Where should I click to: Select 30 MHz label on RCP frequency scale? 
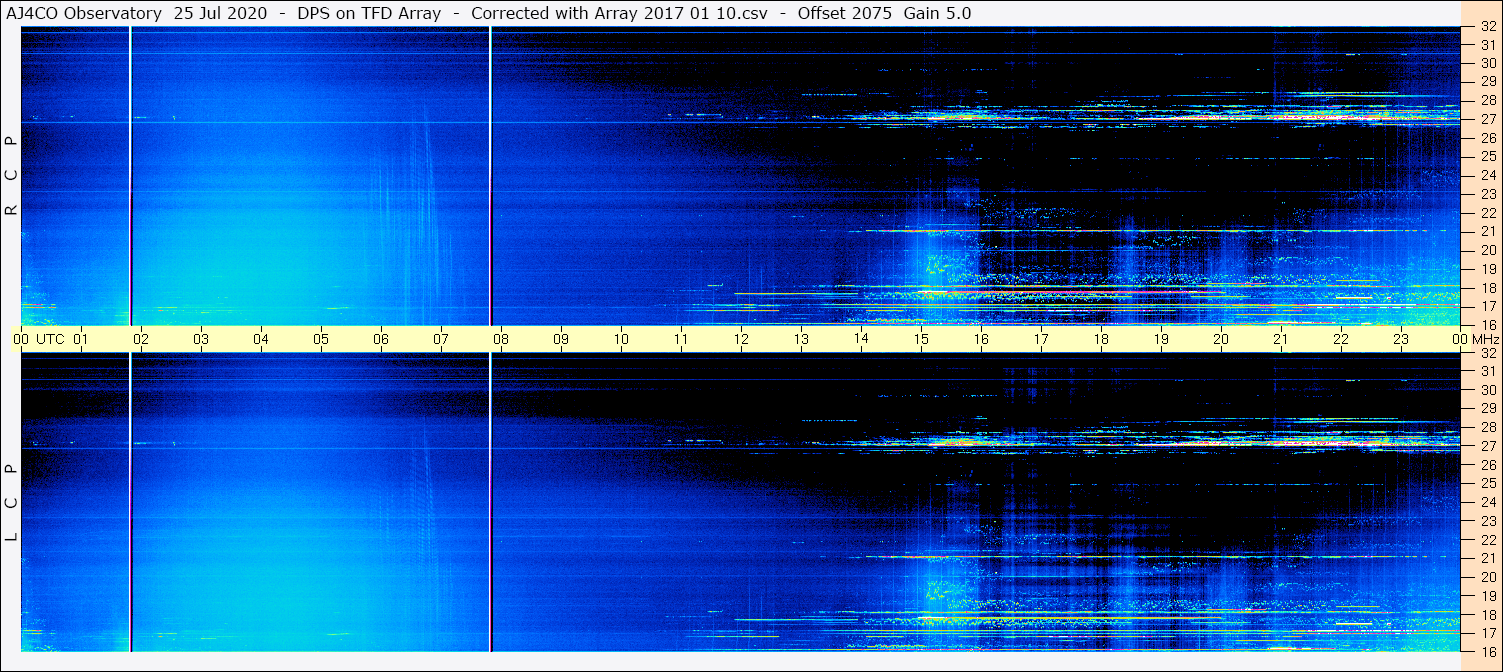point(1487,62)
